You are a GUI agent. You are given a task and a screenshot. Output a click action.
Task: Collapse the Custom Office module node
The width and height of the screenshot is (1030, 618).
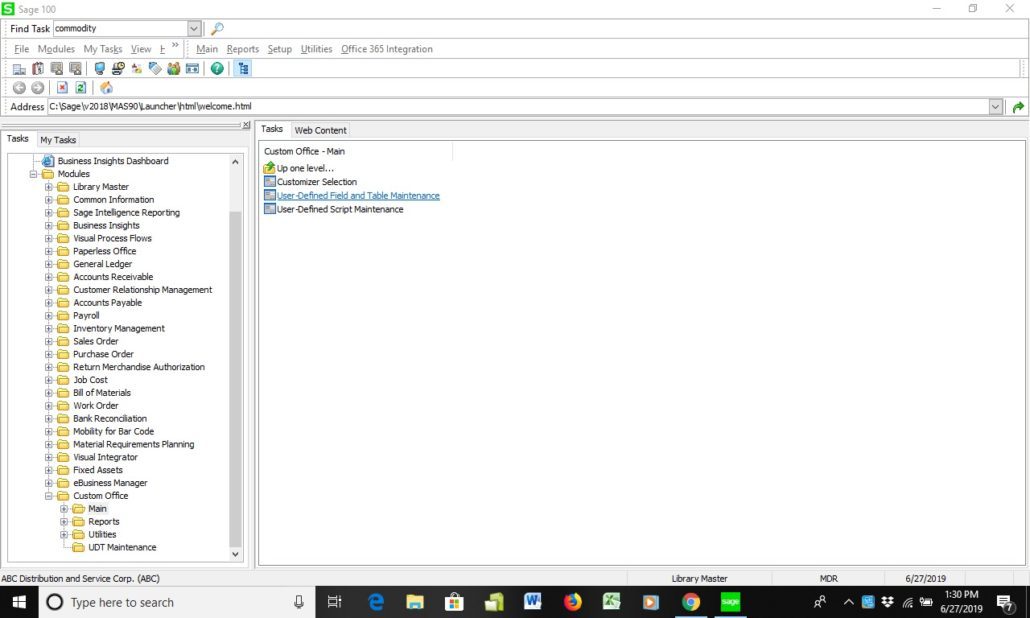pyautogui.click(x=49, y=496)
